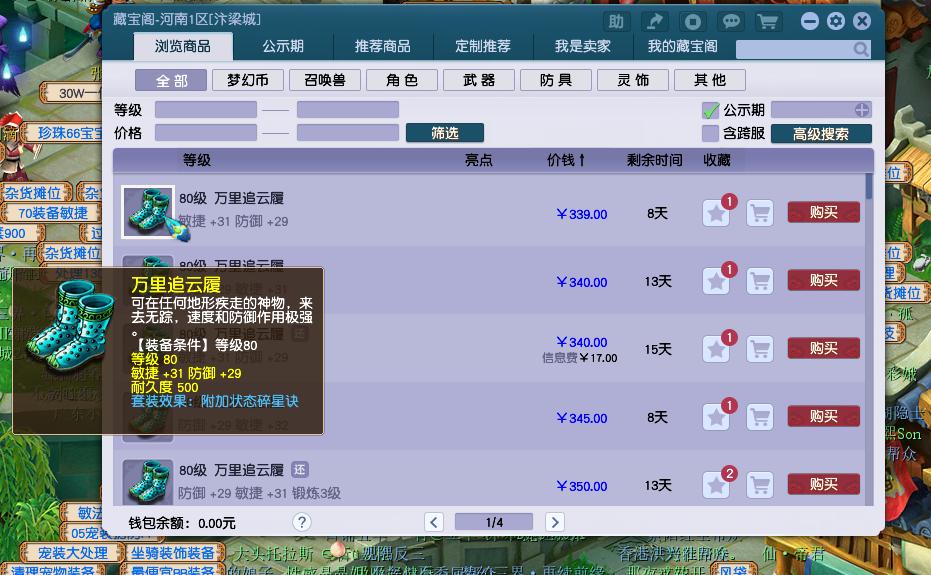Screen dimensions: 931x575
Task: Go to previous page arrow
Action: coord(434,522)
